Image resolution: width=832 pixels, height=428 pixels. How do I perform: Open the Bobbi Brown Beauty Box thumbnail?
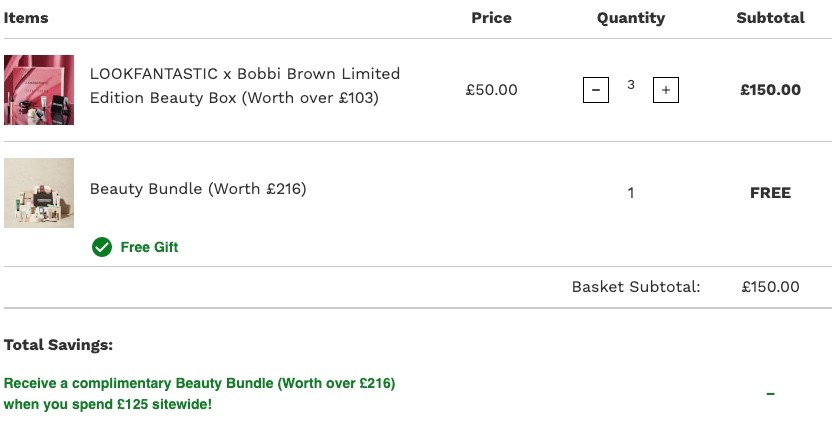(x=39, y=90)
